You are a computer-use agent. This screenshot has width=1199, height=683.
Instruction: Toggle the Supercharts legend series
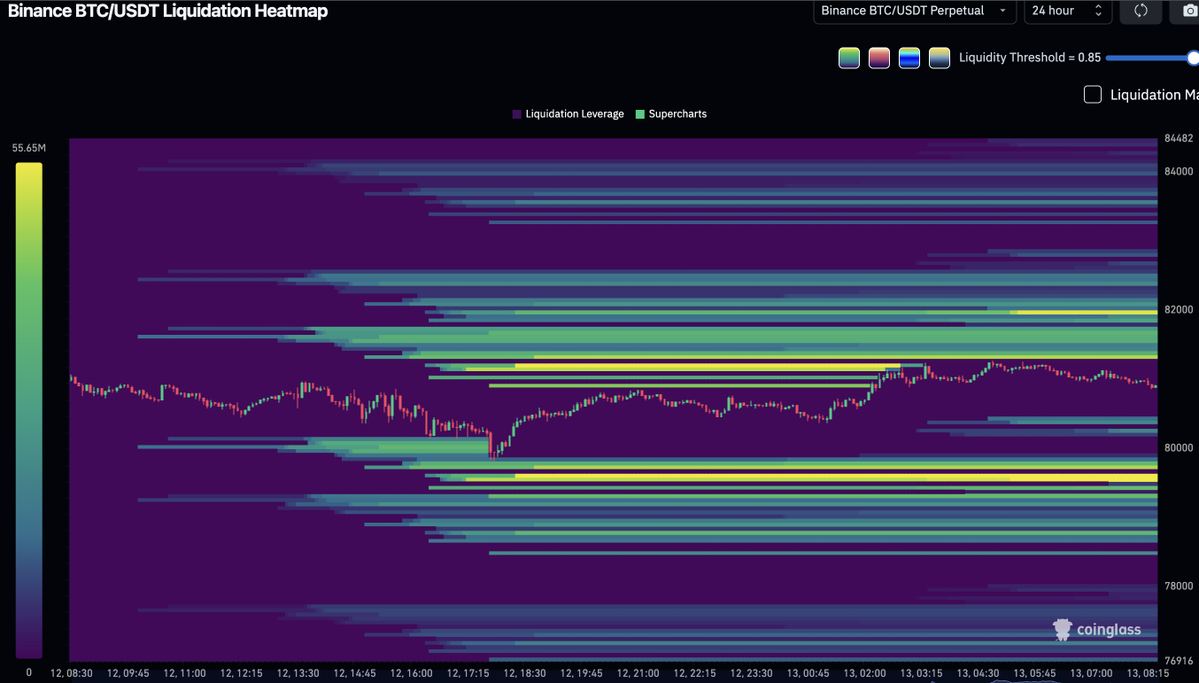click(671, 114)
